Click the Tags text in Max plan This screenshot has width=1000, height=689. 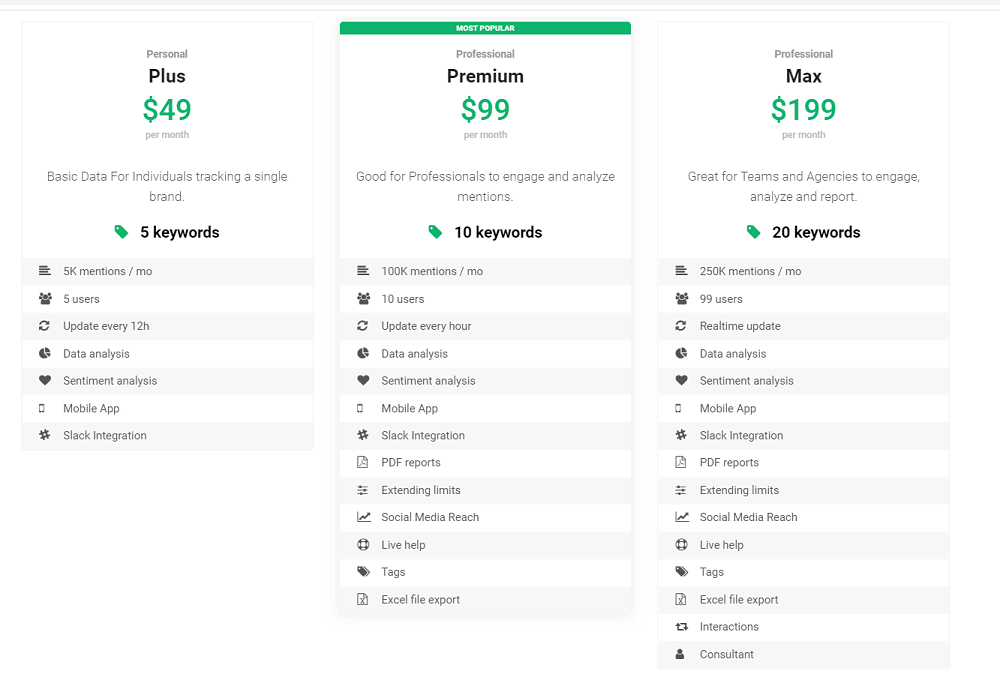[x=711, y=572]
